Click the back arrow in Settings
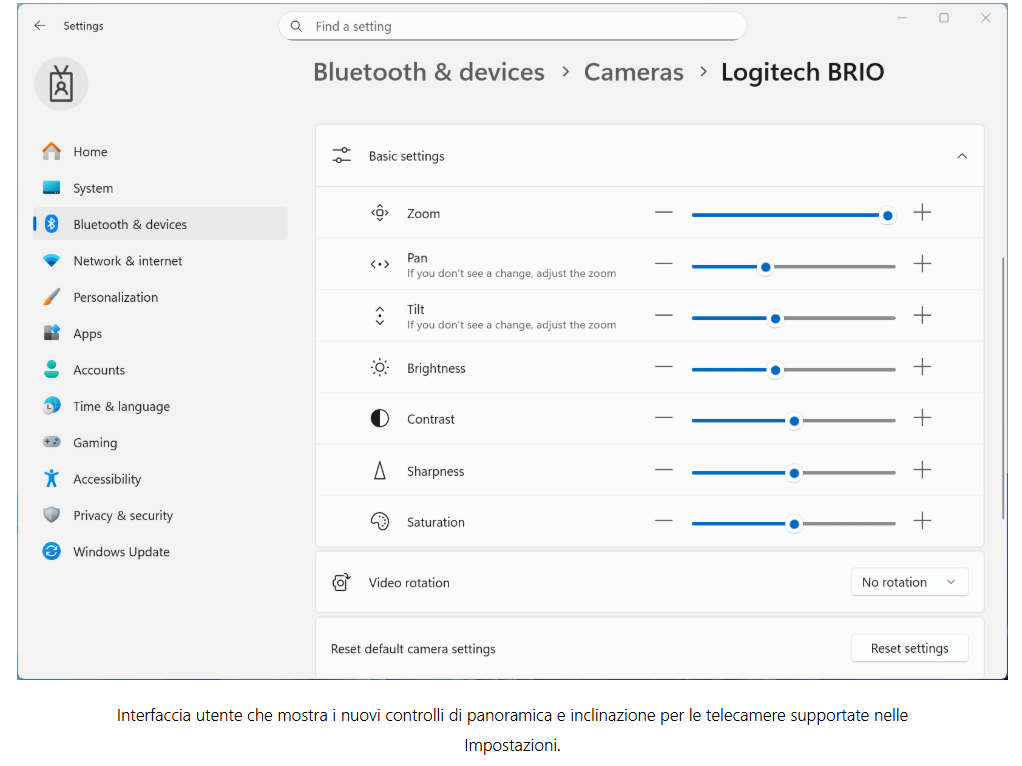Viewport: 1022px width, 766px height. pos(40,26)
